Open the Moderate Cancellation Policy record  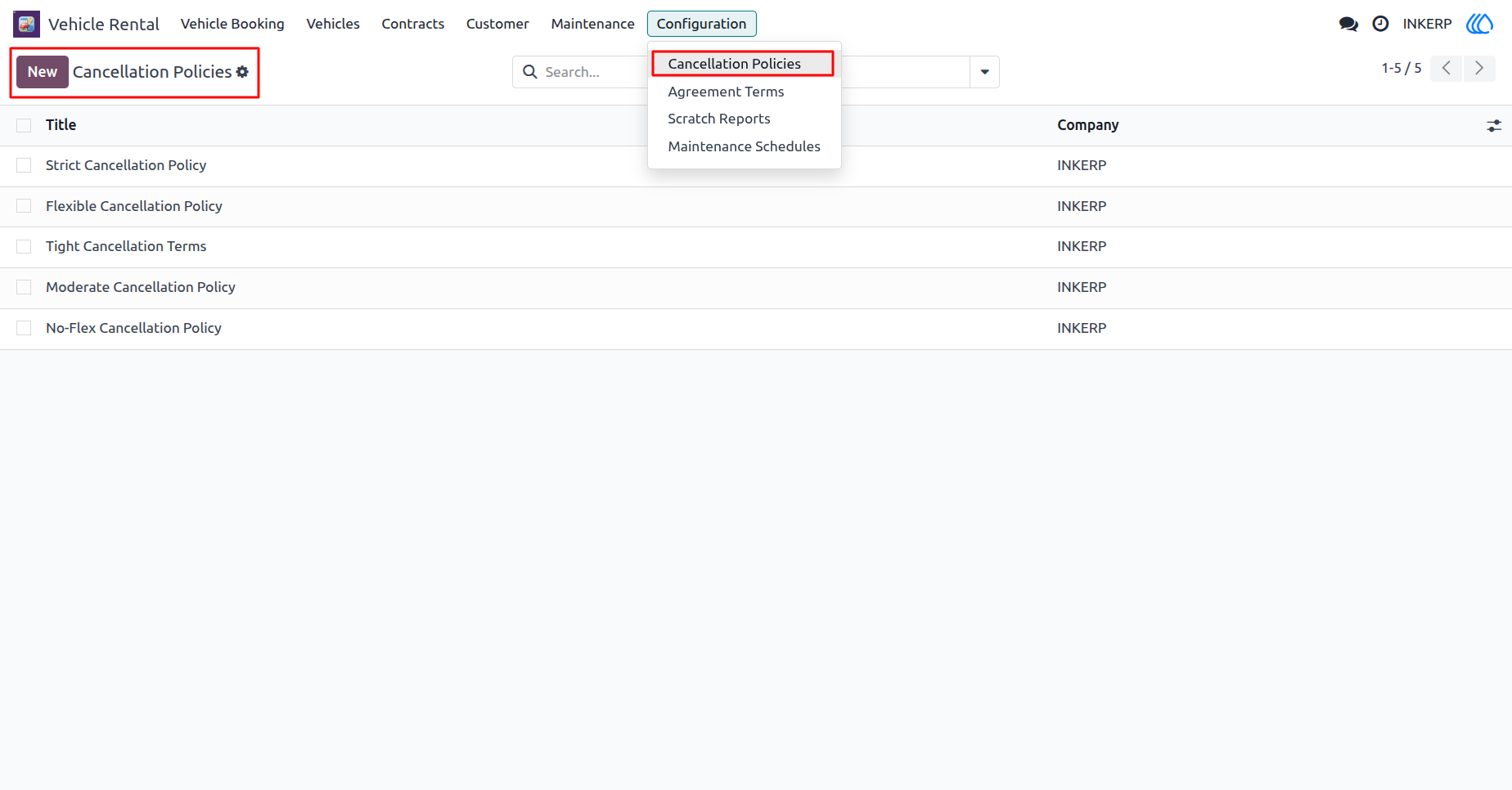tap(141, 287)
